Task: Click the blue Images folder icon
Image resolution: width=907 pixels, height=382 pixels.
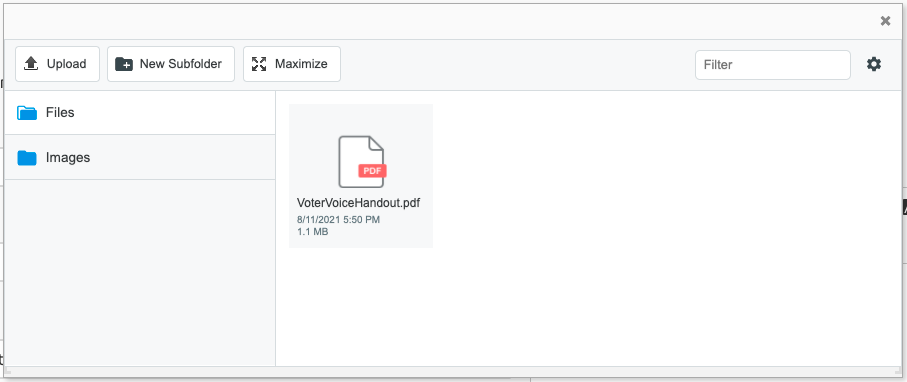Action: [27, 157]
